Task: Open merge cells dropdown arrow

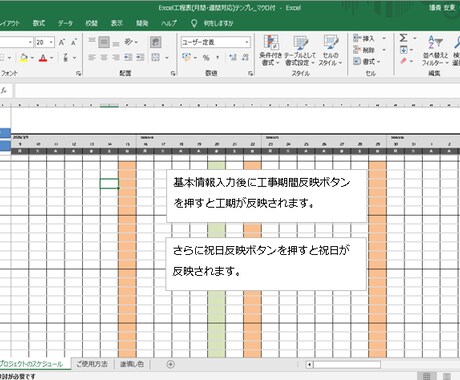Action: [x=167, y=58]
